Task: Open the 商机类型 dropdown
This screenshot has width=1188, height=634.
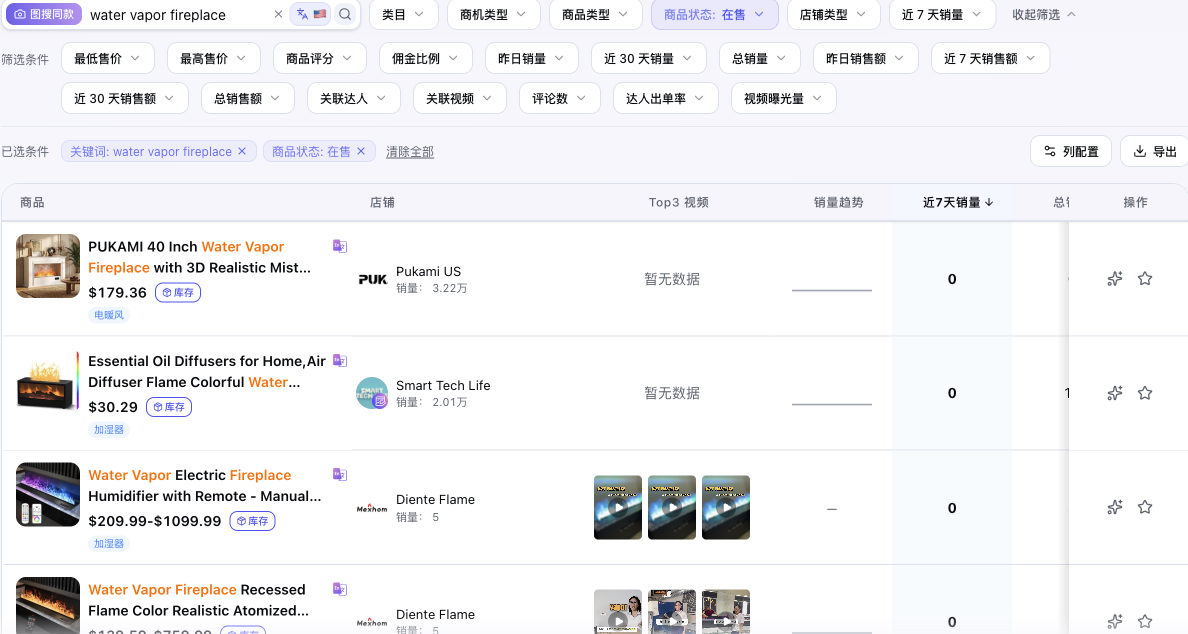Action: [x=493, y=14]
